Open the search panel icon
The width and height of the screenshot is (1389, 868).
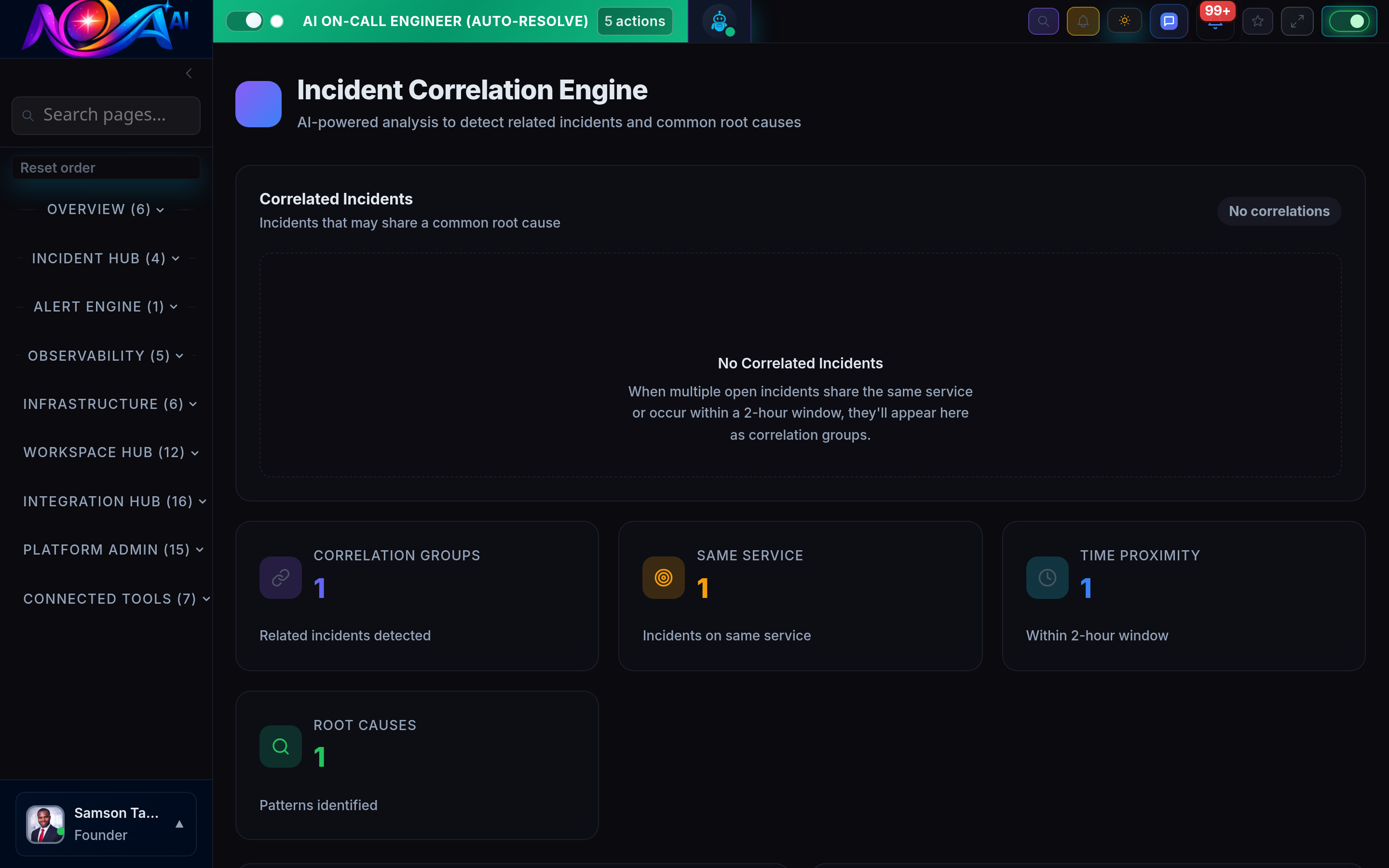pos(1044,21)
